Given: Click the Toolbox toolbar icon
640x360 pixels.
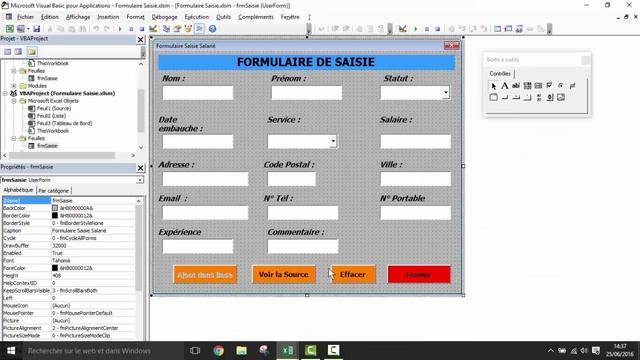Looking at the screenshot, I should (199, 29).
